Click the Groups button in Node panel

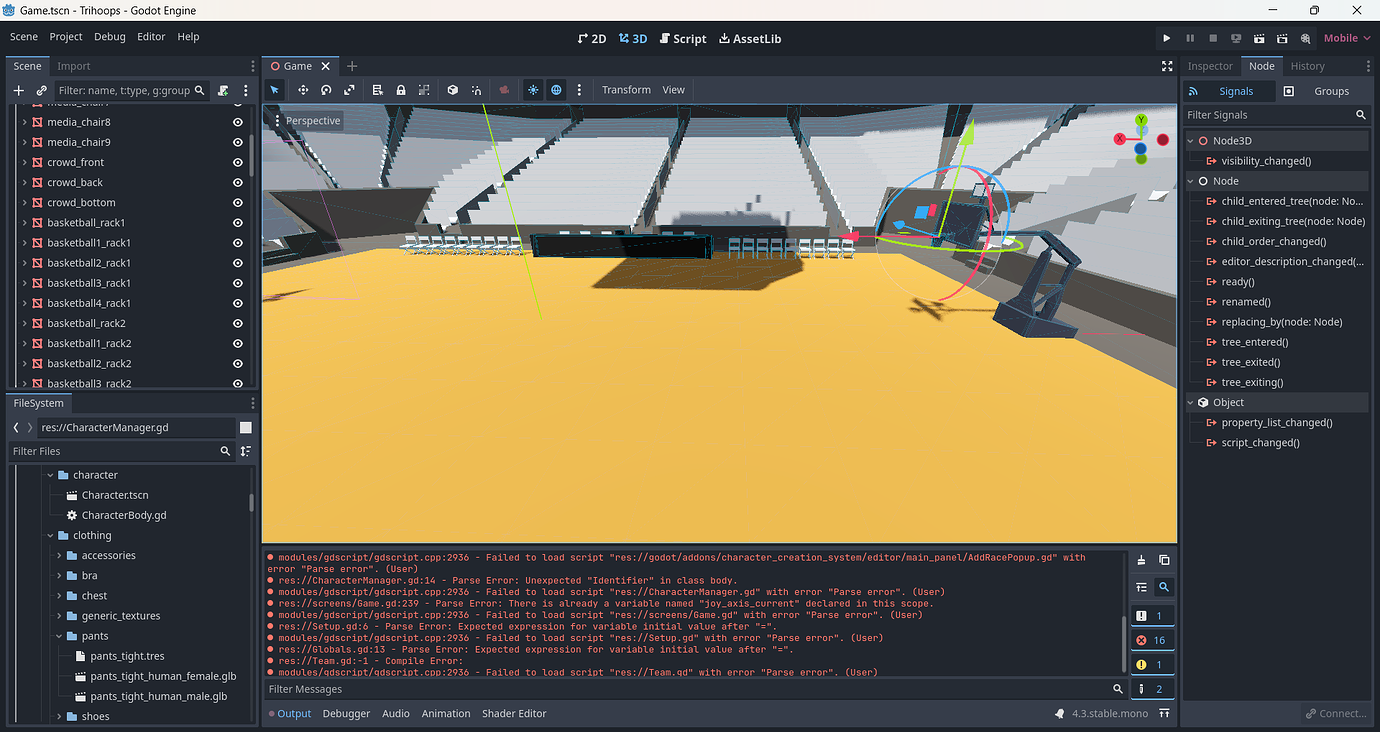1321,91
